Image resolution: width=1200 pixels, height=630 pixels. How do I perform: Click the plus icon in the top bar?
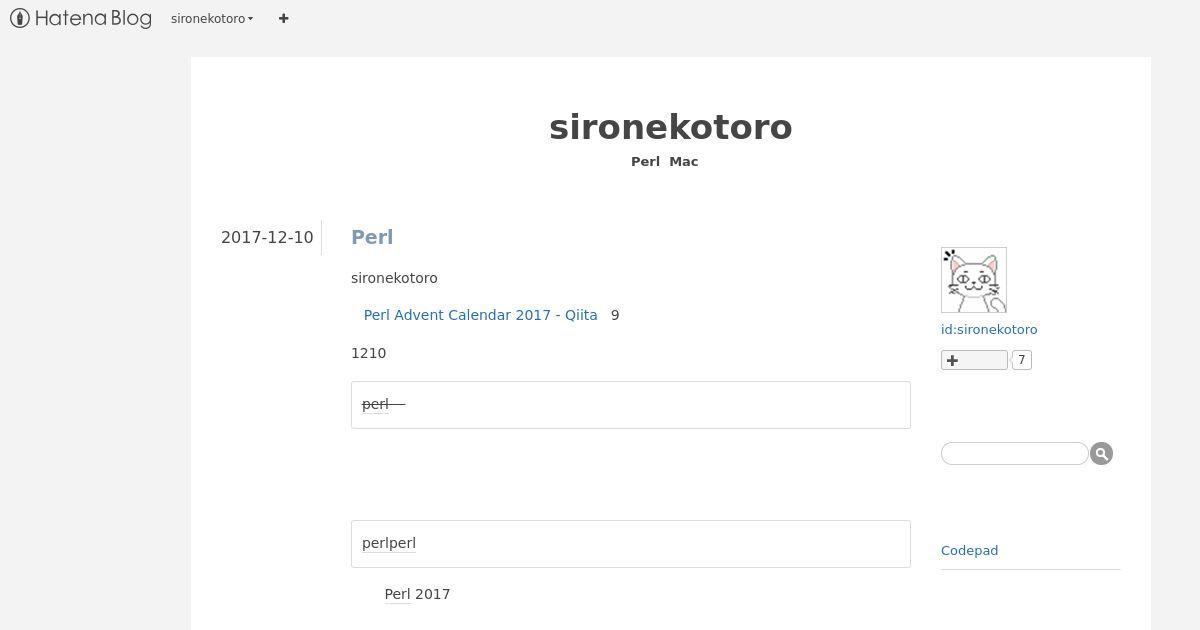pos(284,18)
